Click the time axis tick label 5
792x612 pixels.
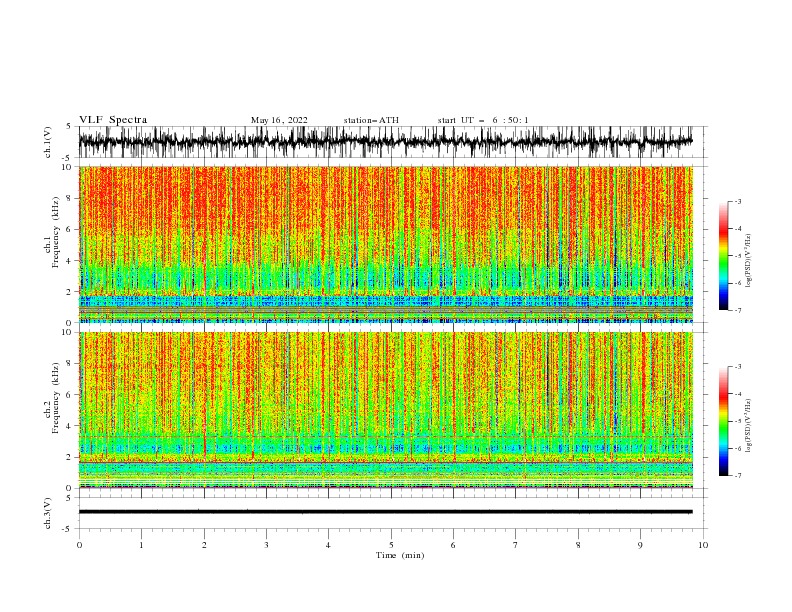(x=391, y=545)
